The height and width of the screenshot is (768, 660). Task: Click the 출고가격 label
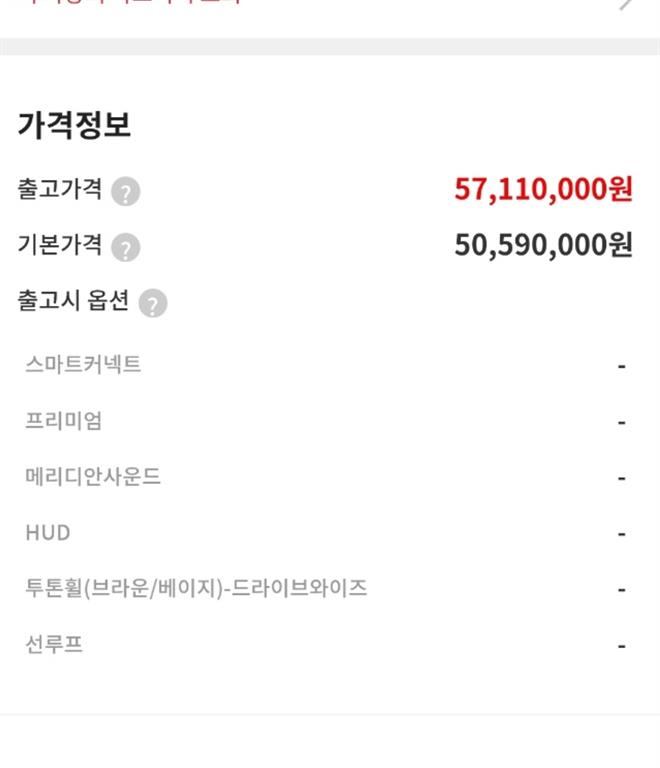click(x=59, y=189)
